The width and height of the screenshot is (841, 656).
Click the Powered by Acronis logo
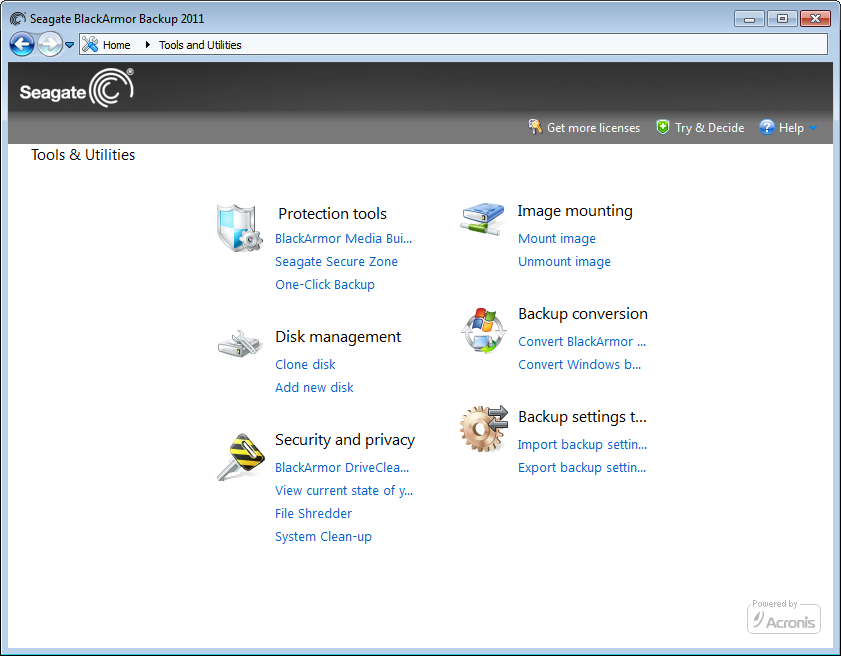[784, 617]
